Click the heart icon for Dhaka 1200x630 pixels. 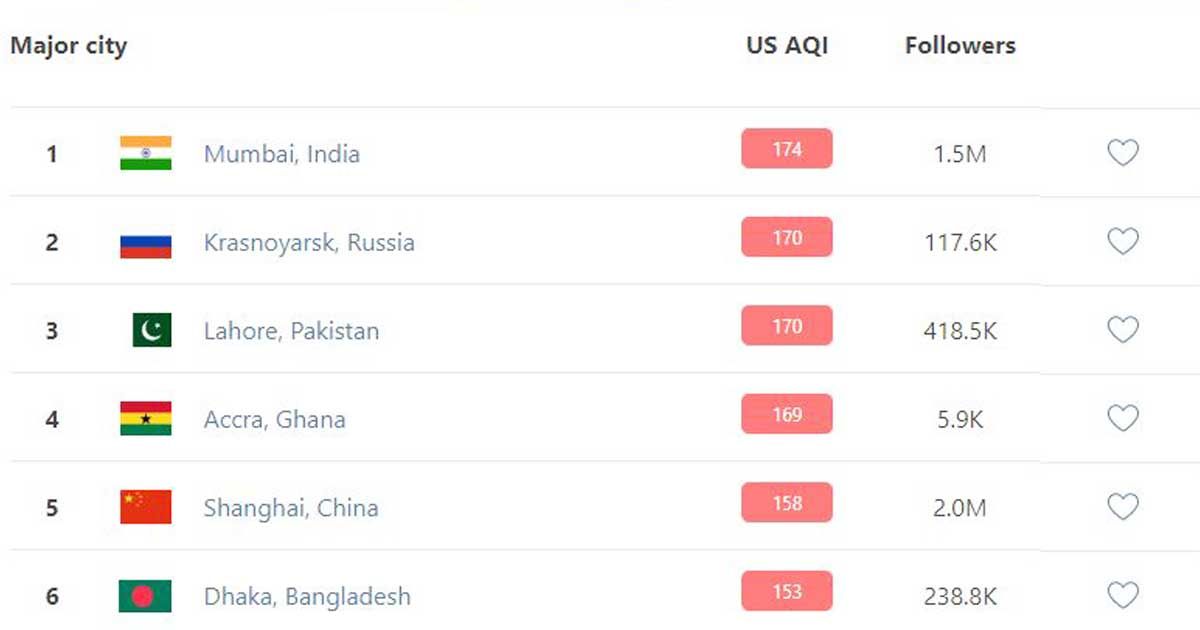(x=1123, y=595)
